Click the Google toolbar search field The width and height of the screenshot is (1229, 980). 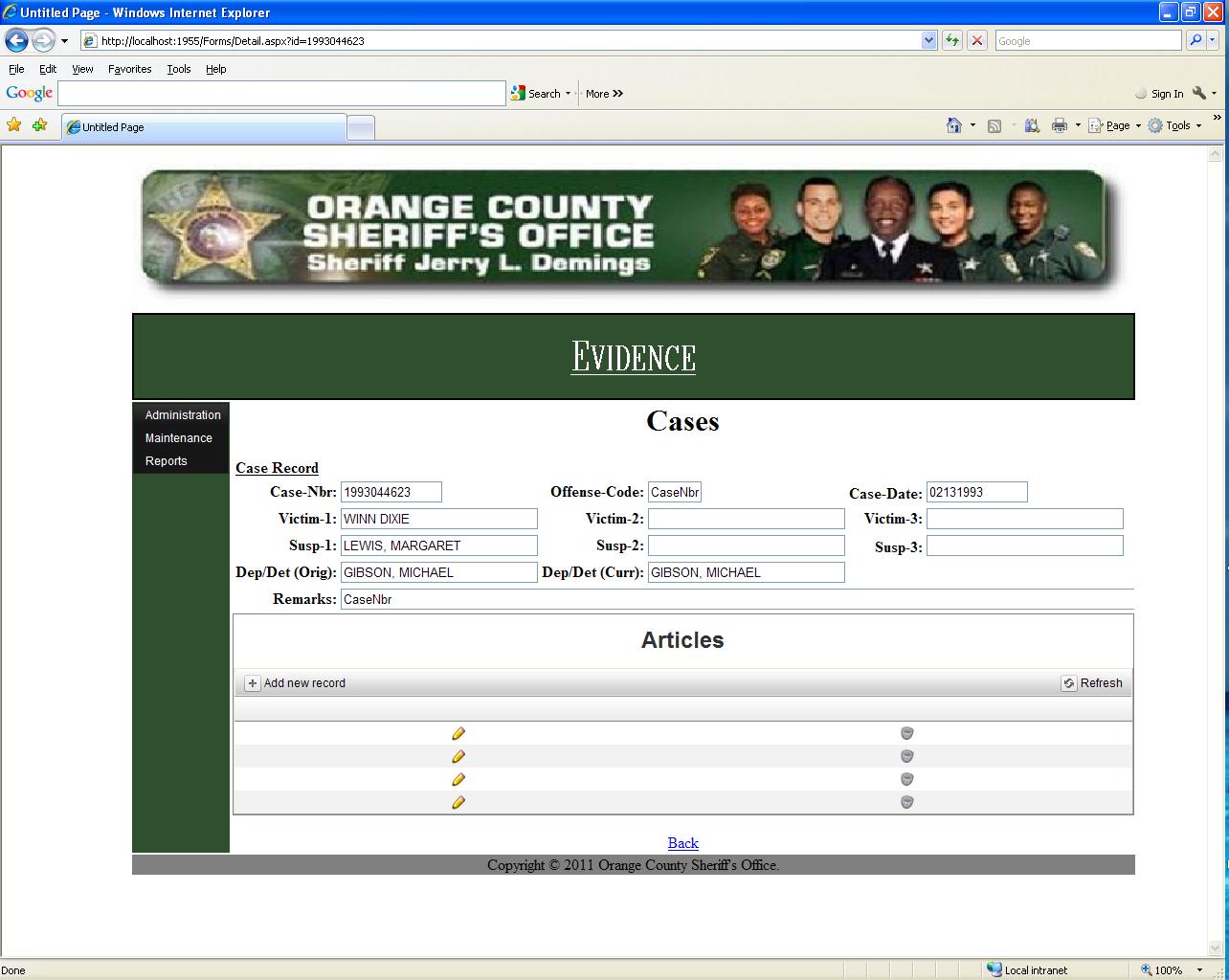point(281,93)
